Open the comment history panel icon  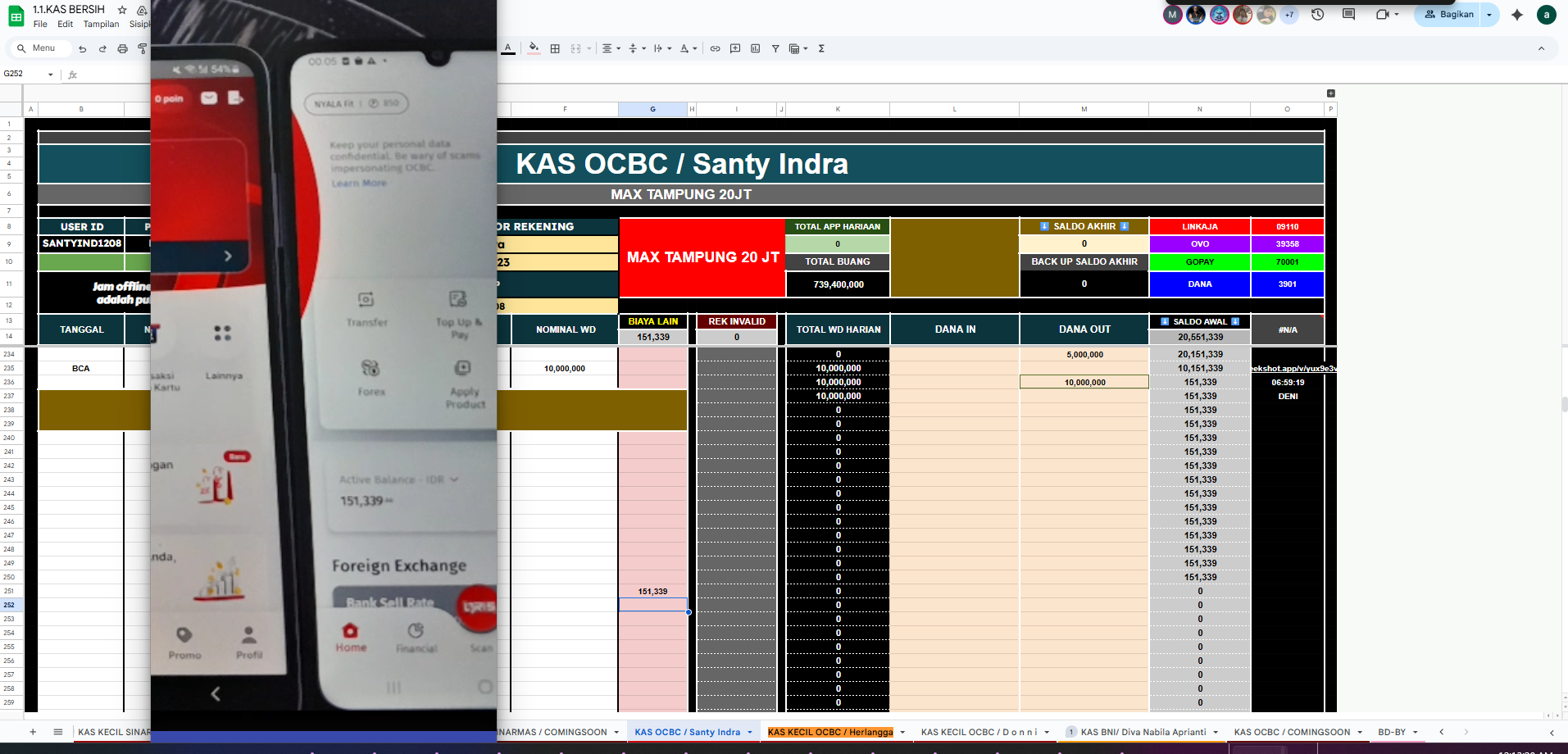(x=1348, y=14)
